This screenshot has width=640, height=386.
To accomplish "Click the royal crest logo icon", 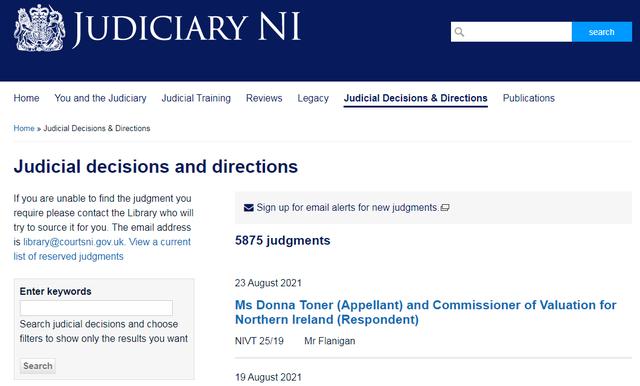I will 40,28.
